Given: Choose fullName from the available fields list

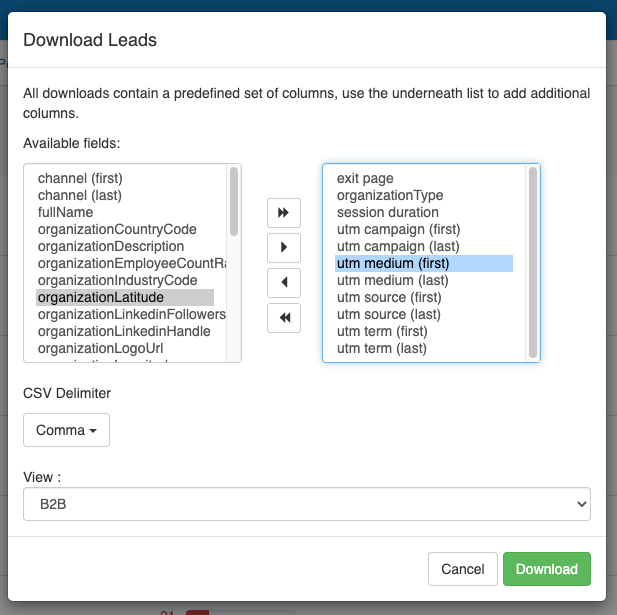Looking at the screenshot, I should pyautogui.click(x=65, y=212).
